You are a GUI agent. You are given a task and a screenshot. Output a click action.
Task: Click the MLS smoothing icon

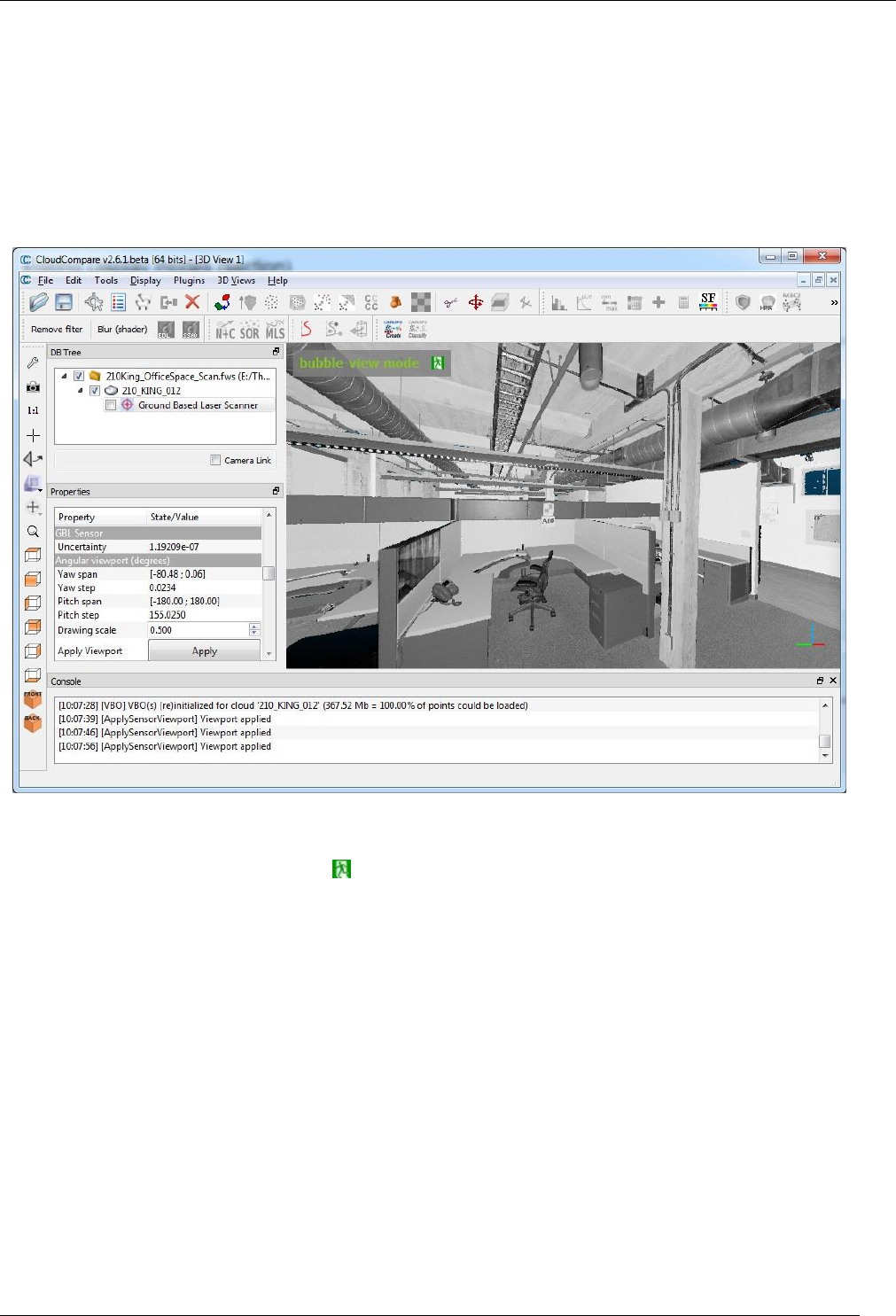(276, 330)
